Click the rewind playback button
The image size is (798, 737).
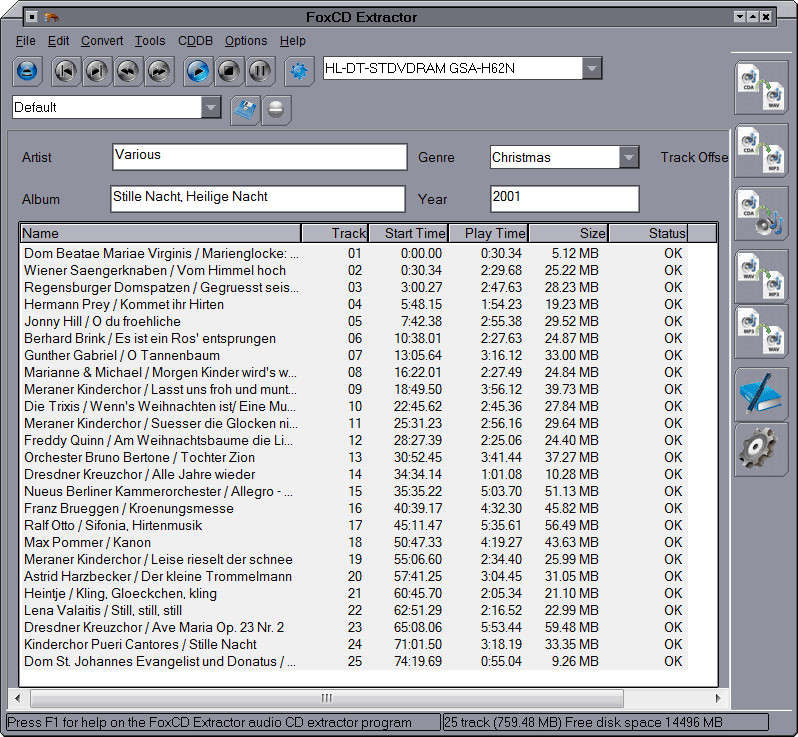click(128, 71)
